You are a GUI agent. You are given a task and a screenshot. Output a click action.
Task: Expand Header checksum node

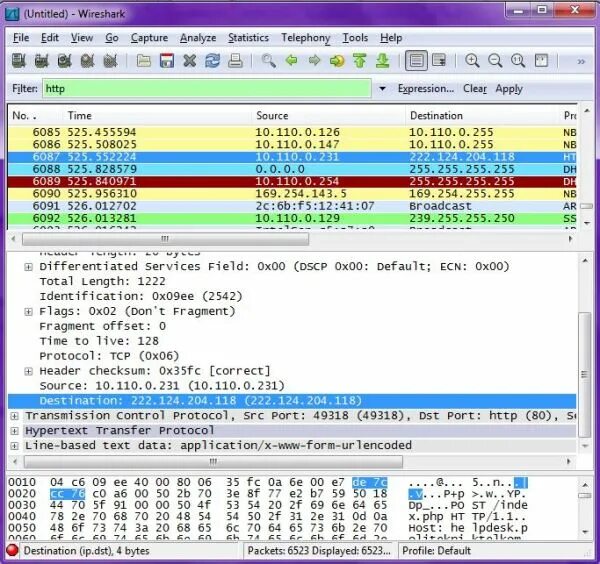point(28,371)
